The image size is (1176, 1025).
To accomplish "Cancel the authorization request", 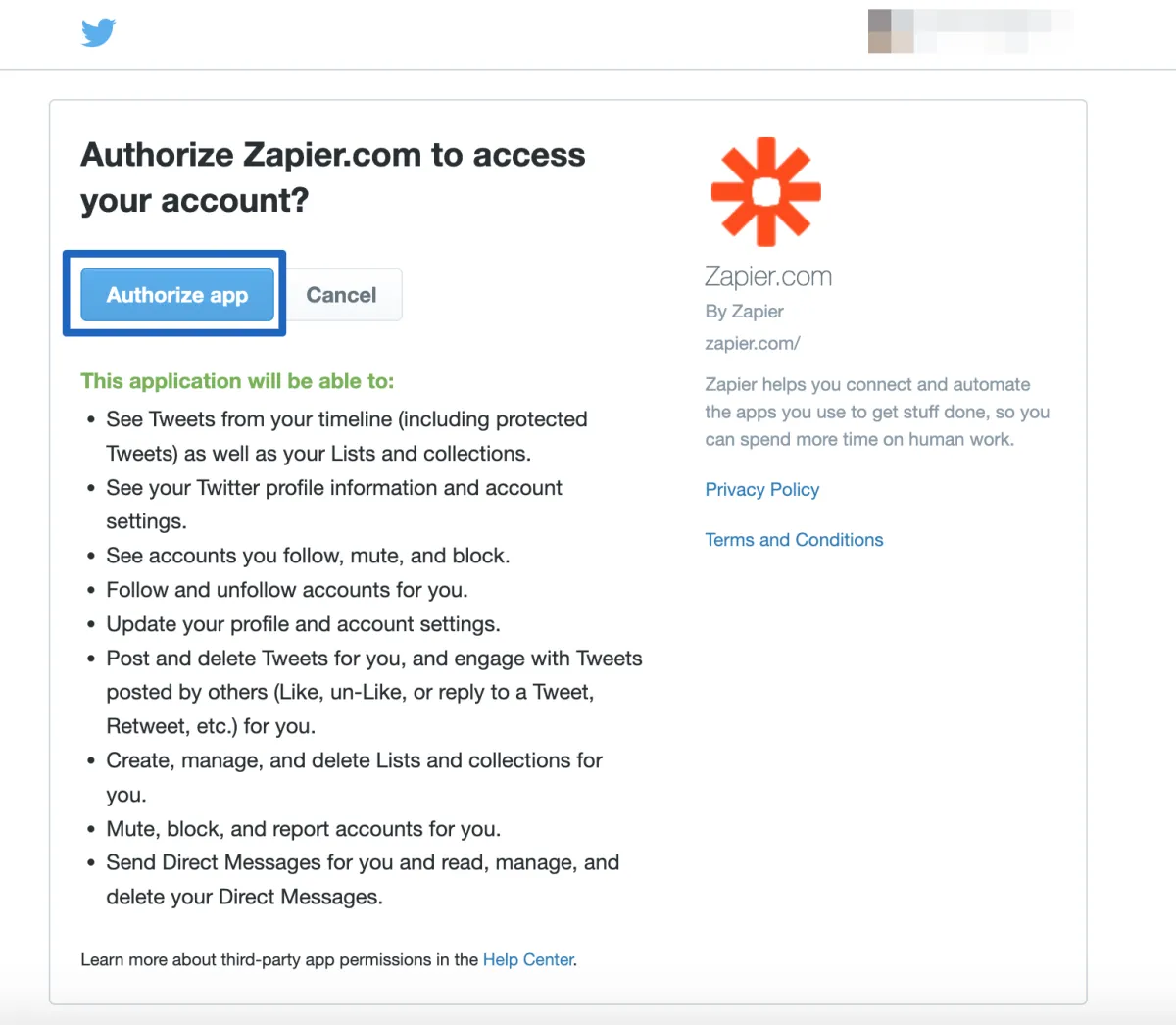I will (341, 295).
